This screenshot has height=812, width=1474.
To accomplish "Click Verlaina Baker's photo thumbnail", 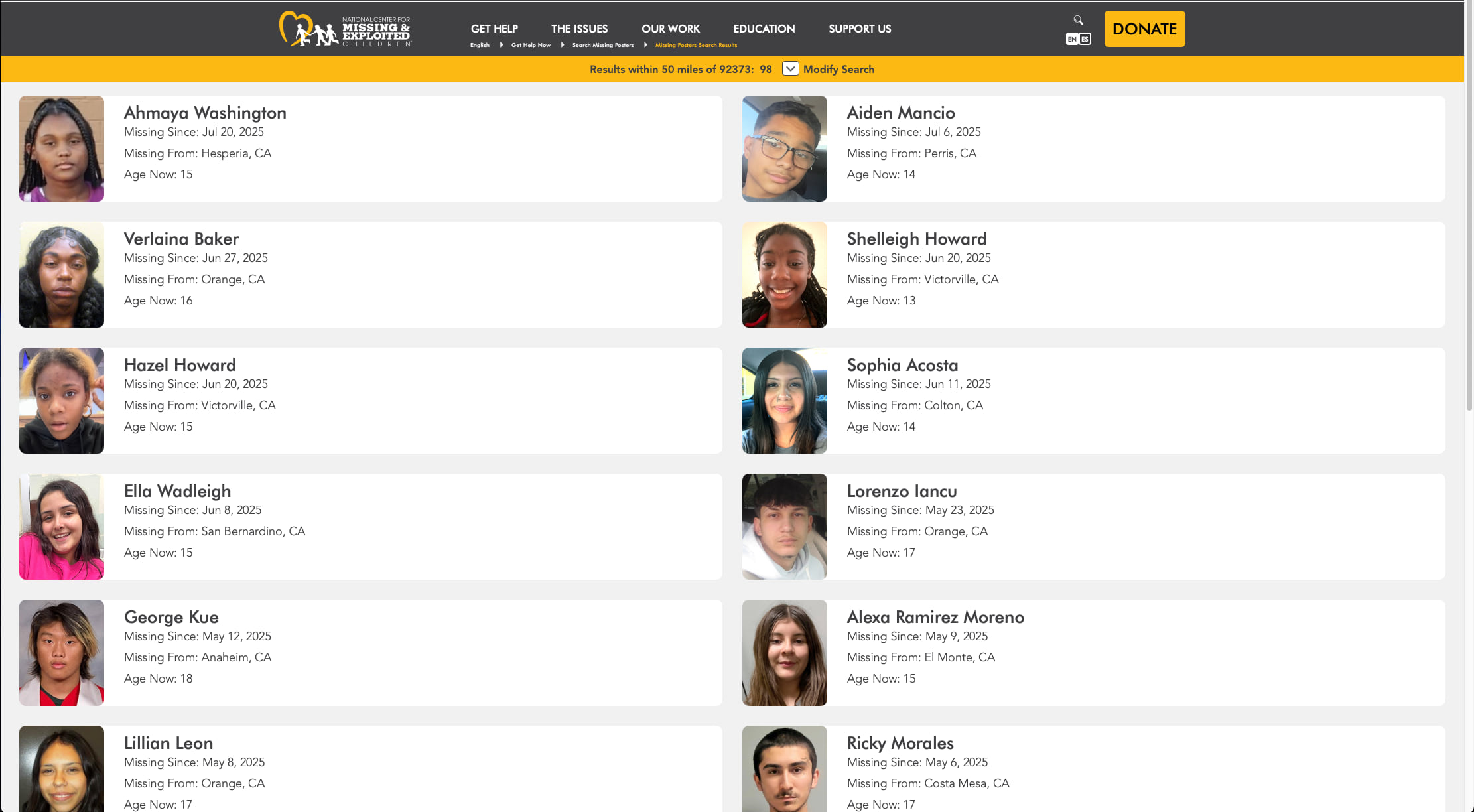I will coord(61,274).
